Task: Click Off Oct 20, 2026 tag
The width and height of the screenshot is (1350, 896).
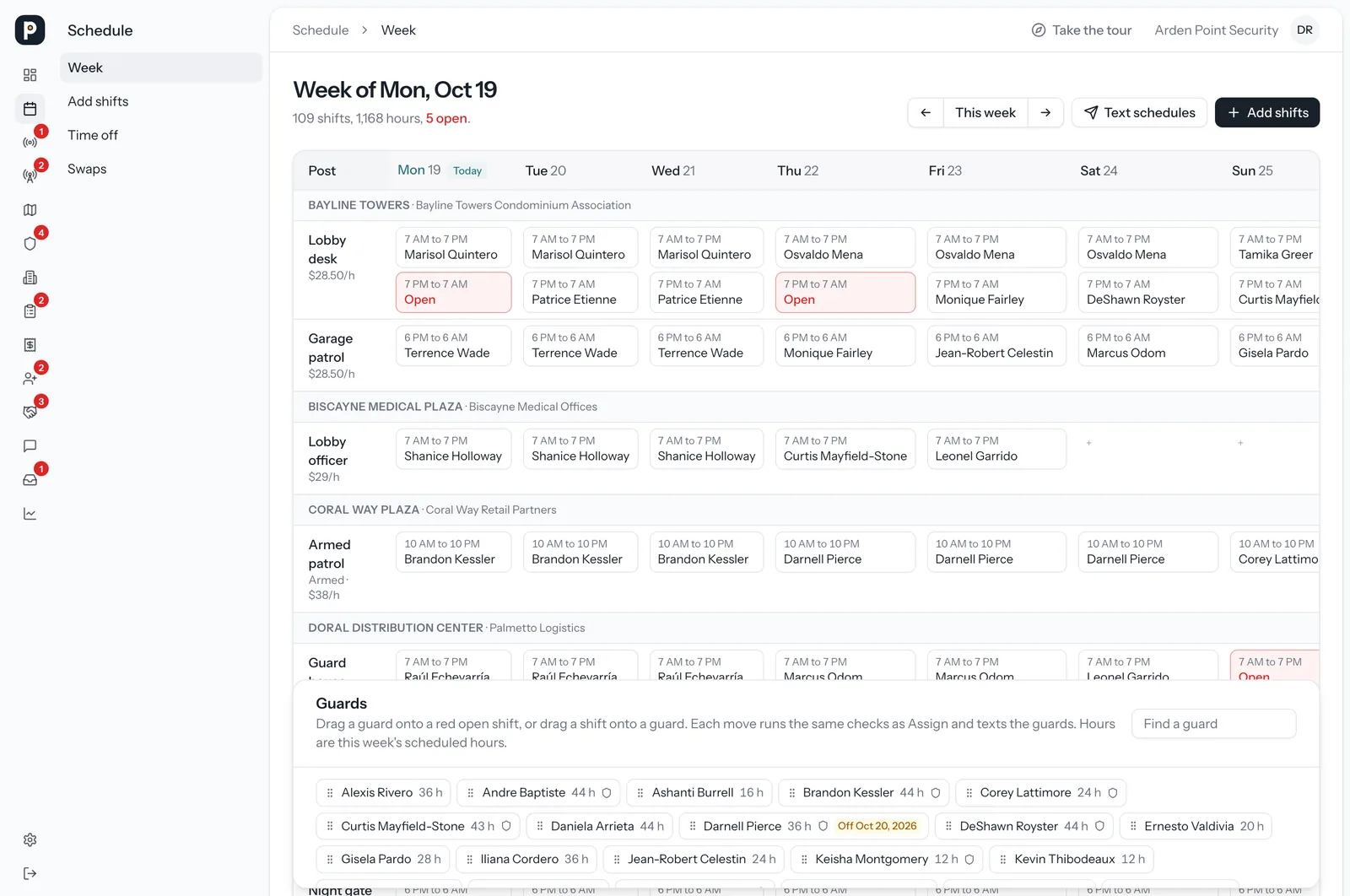Action: tap(877, 826)
